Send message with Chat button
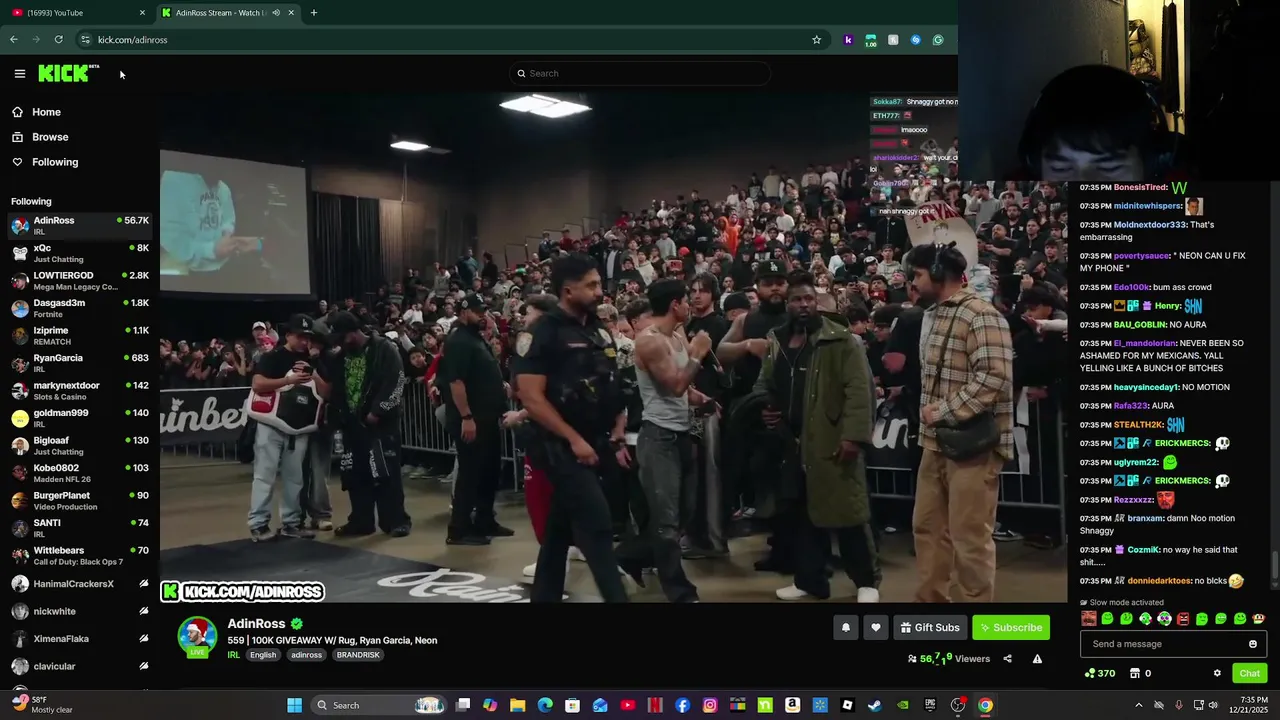This screenshot has width=1280, height=720. pos(1250,673)
